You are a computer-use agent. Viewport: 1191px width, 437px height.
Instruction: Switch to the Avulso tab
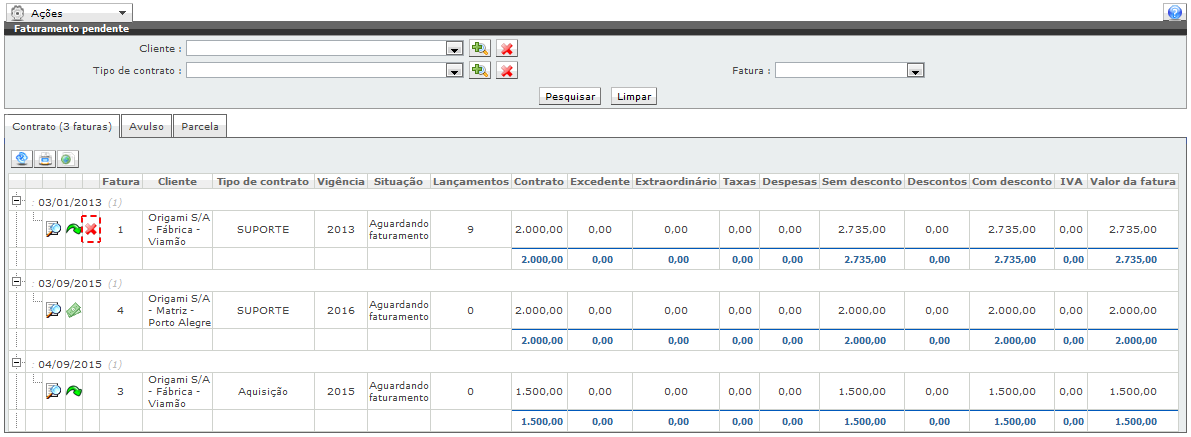[x=146, y=127]
